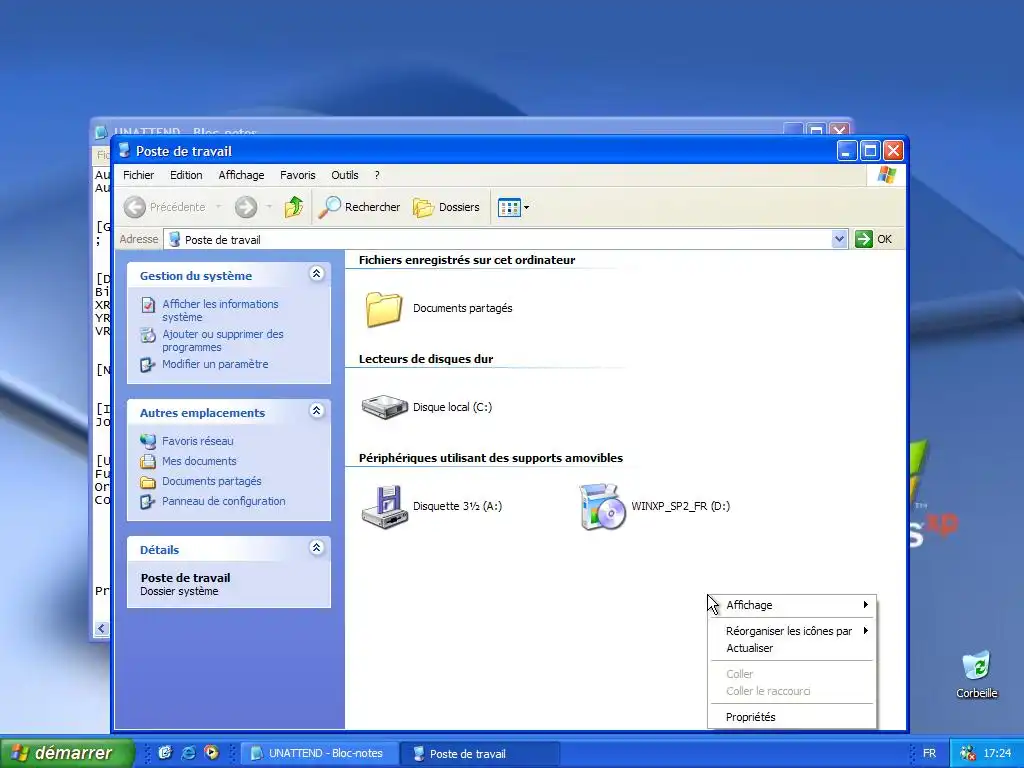The image size is (1024, 768).
Task: Click Show Desktop quick launch icon
Action: (x=165, y=753)
